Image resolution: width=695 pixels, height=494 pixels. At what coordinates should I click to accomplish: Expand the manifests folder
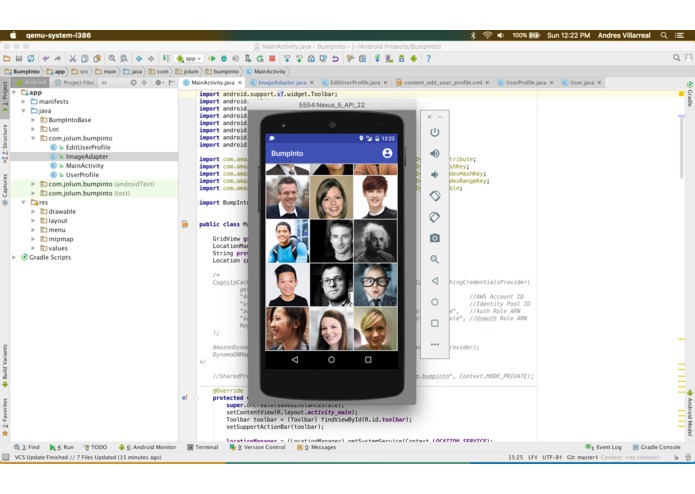click(x=23, y=101)
